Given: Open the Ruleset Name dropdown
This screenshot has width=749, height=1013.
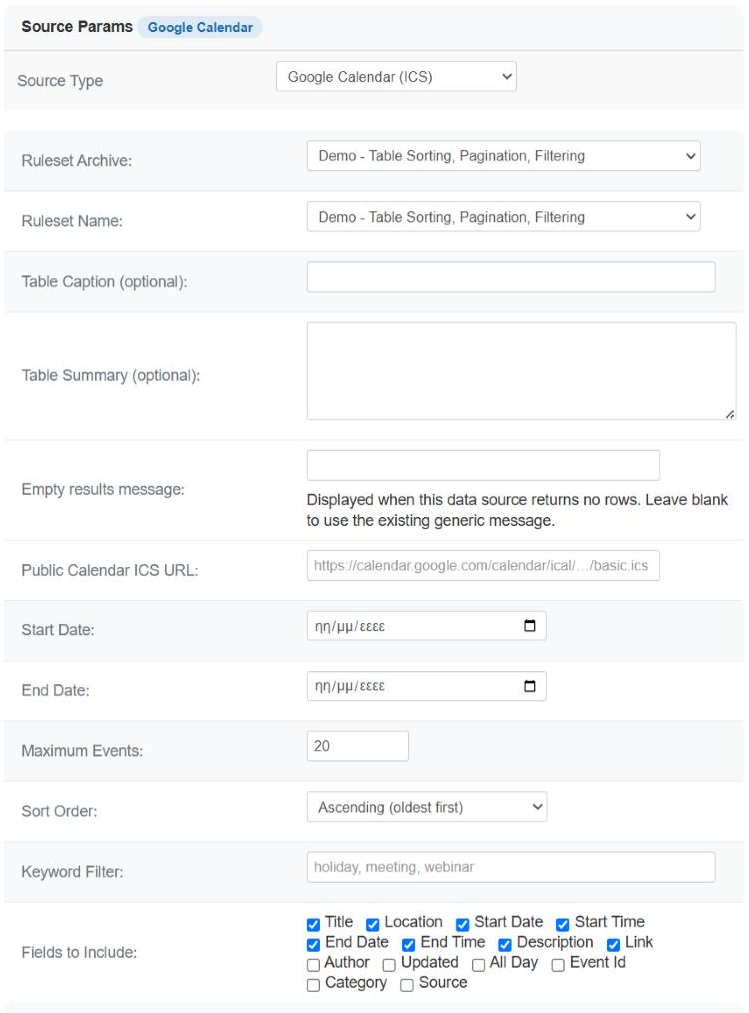Looking at the screenshot, I should click(503, 217).
